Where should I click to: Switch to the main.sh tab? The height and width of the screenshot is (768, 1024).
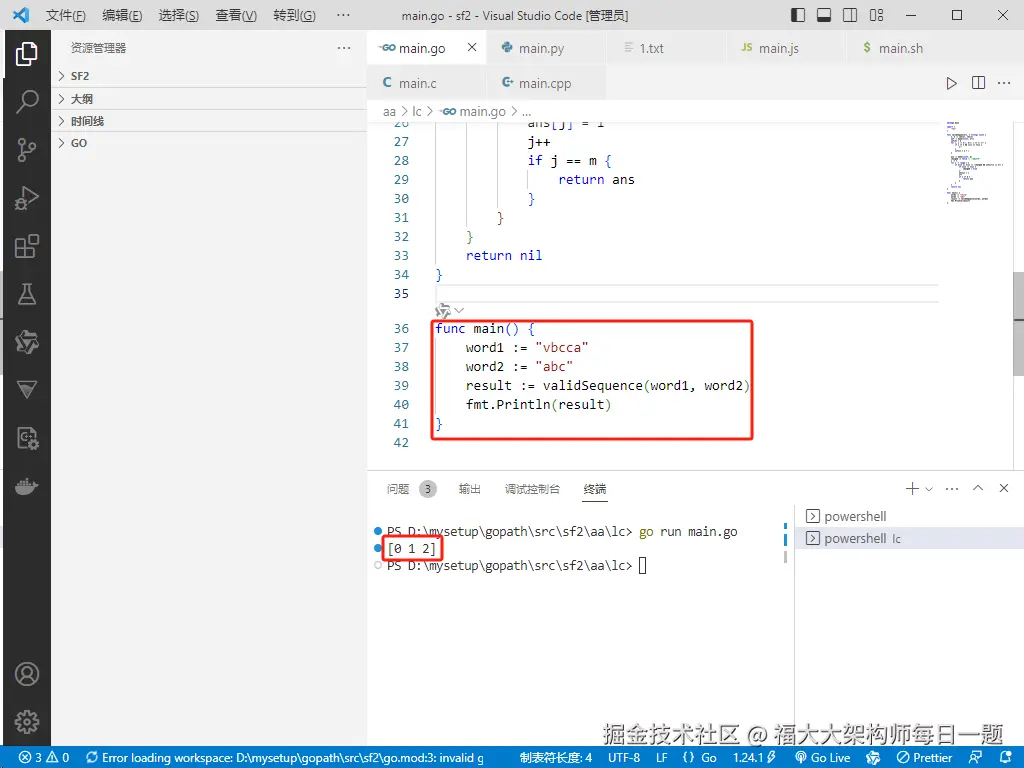[x=906, y=48]
